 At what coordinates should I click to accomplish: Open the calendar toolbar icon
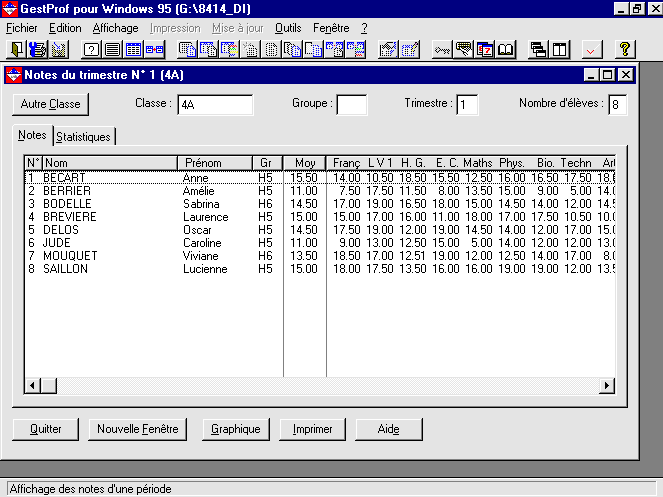(485, 49)
